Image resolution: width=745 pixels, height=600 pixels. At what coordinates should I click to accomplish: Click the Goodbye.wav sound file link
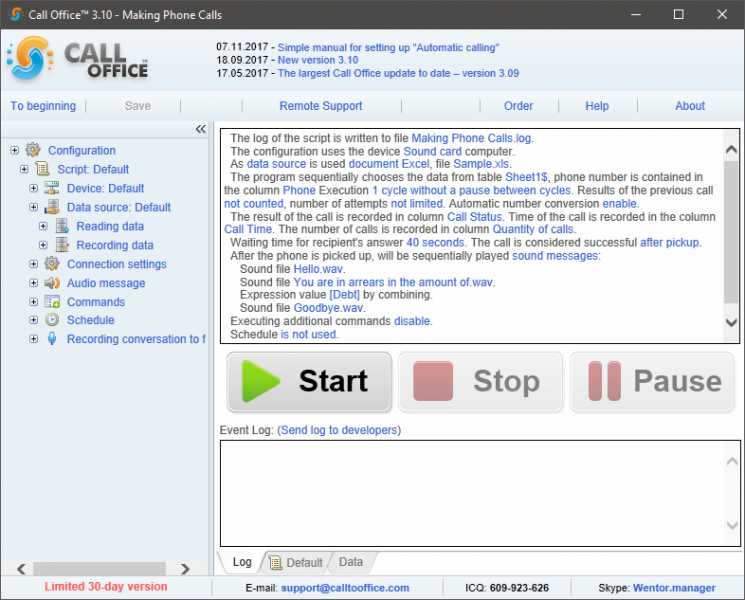pyautogui.click(x=328, y=308)
